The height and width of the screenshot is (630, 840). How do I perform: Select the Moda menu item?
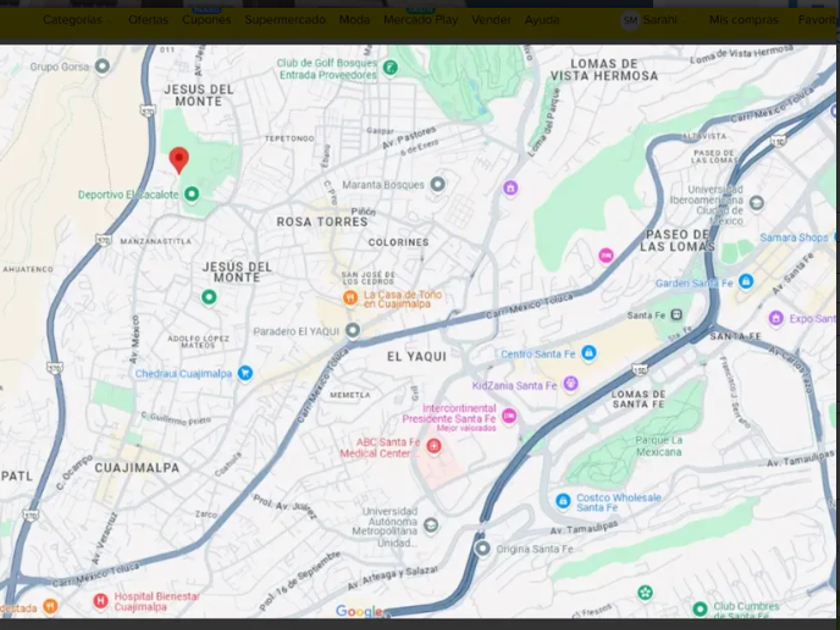[355, 20]
